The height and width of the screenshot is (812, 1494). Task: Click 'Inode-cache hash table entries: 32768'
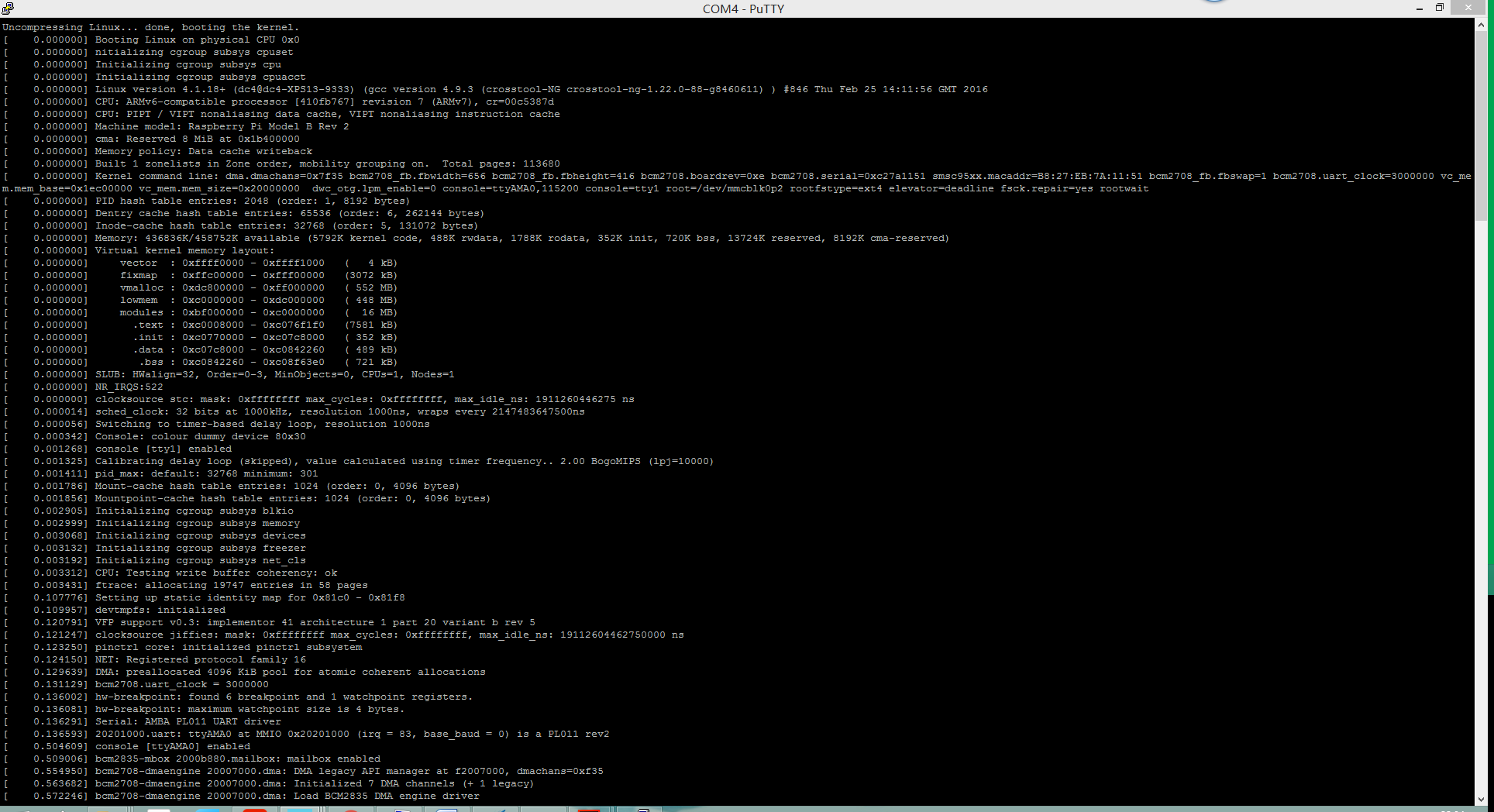click(x=287, y=225)
